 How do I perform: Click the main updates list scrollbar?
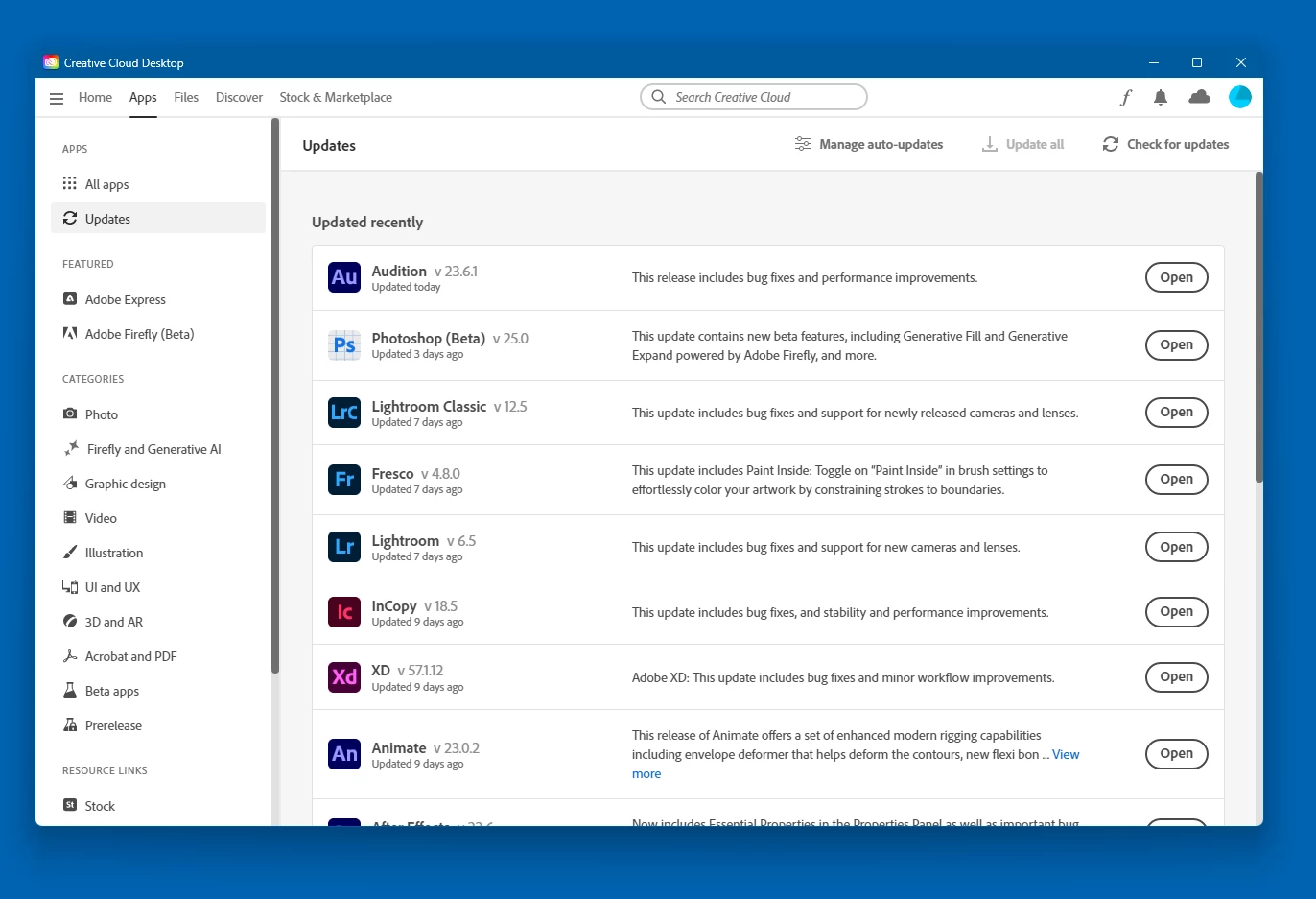pos(1258,326)
